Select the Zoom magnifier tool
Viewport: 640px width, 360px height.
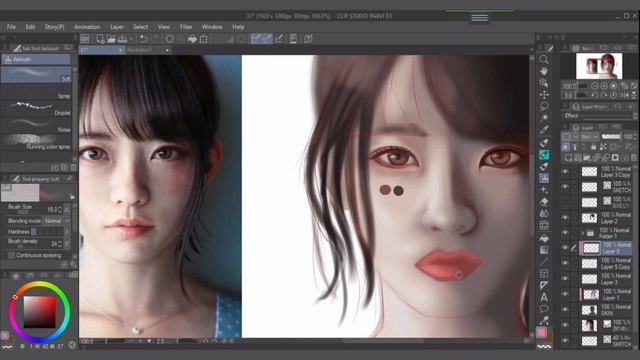544,60
